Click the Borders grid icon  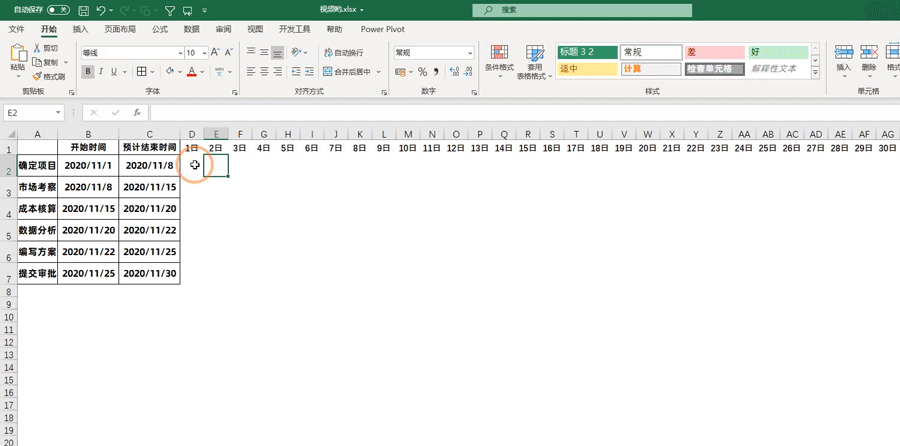click(141, 72)
